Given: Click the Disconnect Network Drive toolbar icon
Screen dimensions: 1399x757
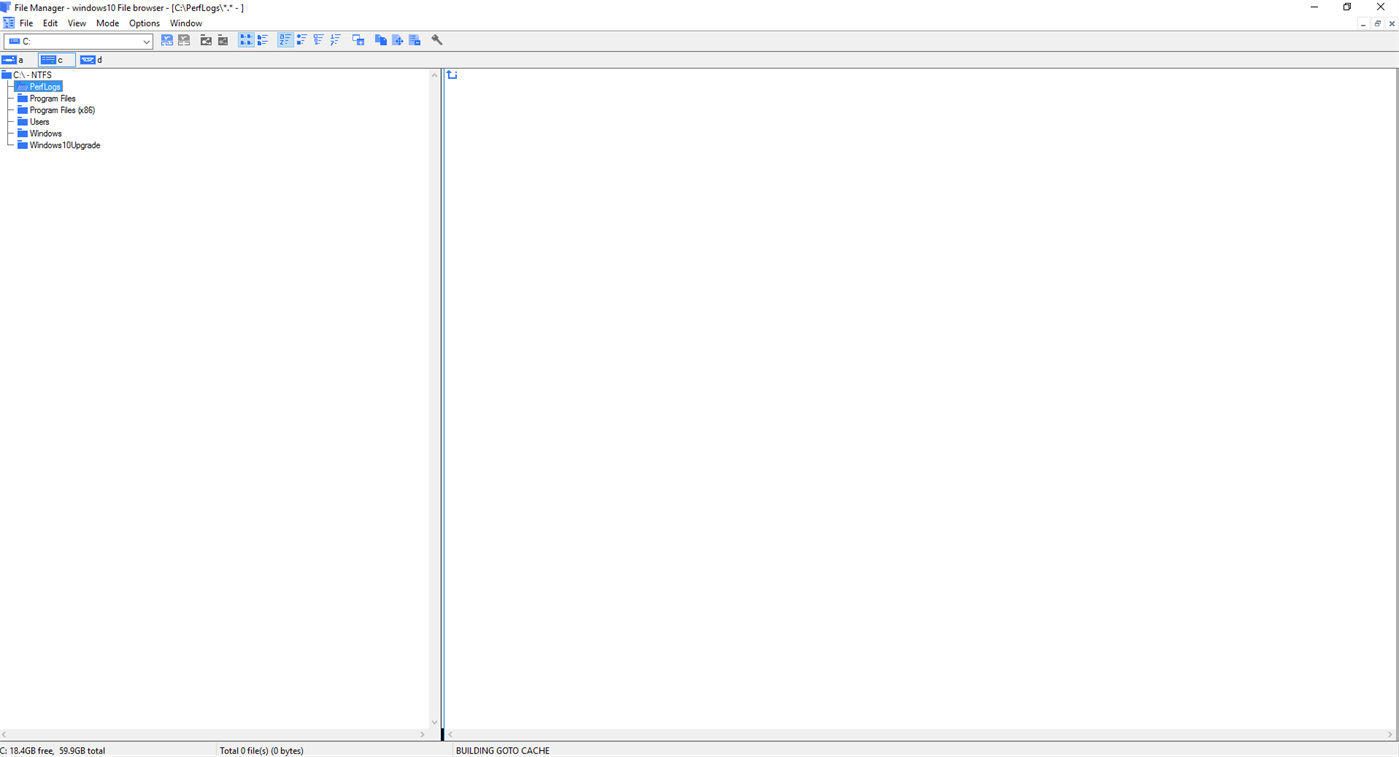Looking at the screenshot, I should tap(184, 40).
